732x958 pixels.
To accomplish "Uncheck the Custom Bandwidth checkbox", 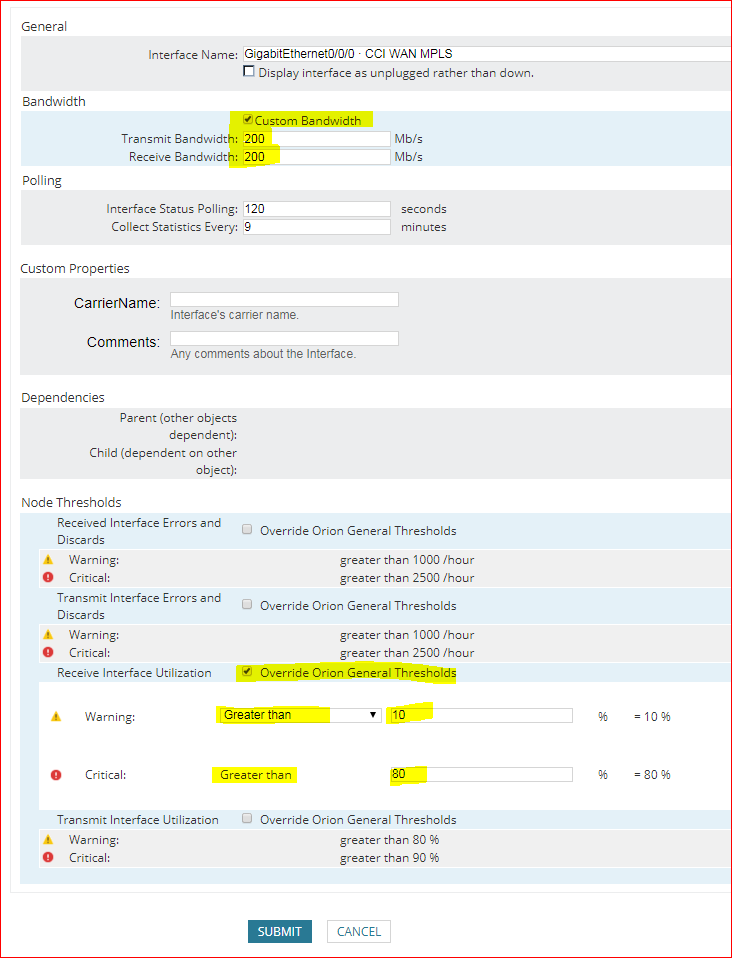I will [x=248, y=119].
